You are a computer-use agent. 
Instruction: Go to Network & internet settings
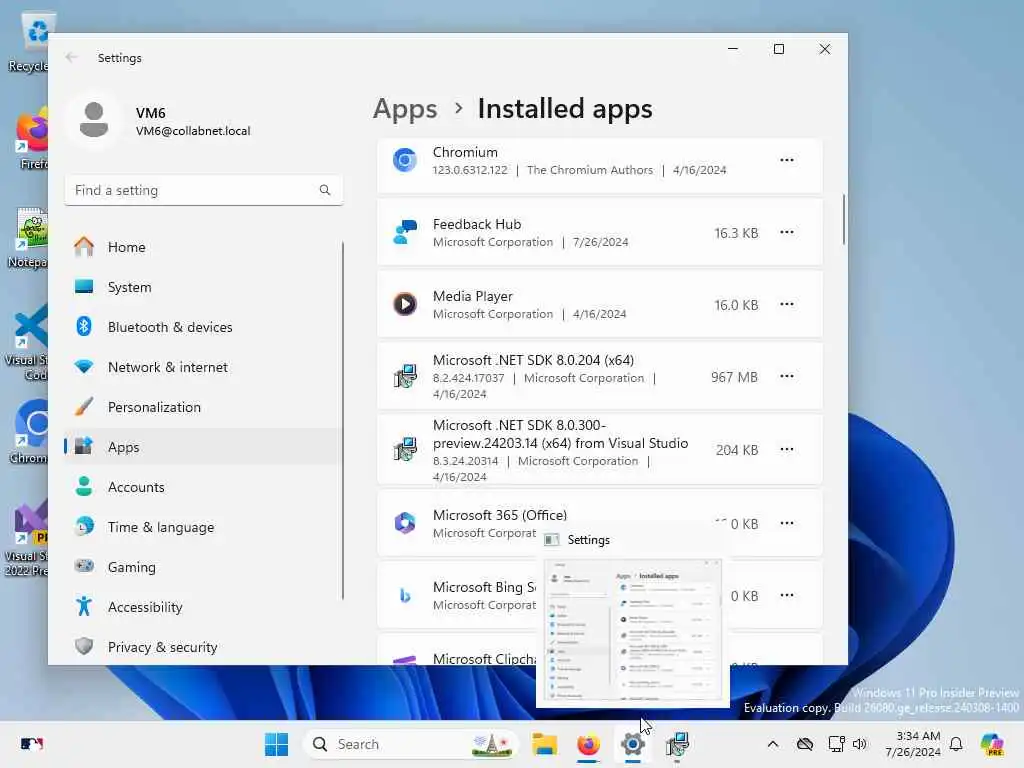click(x=202, y=367)
